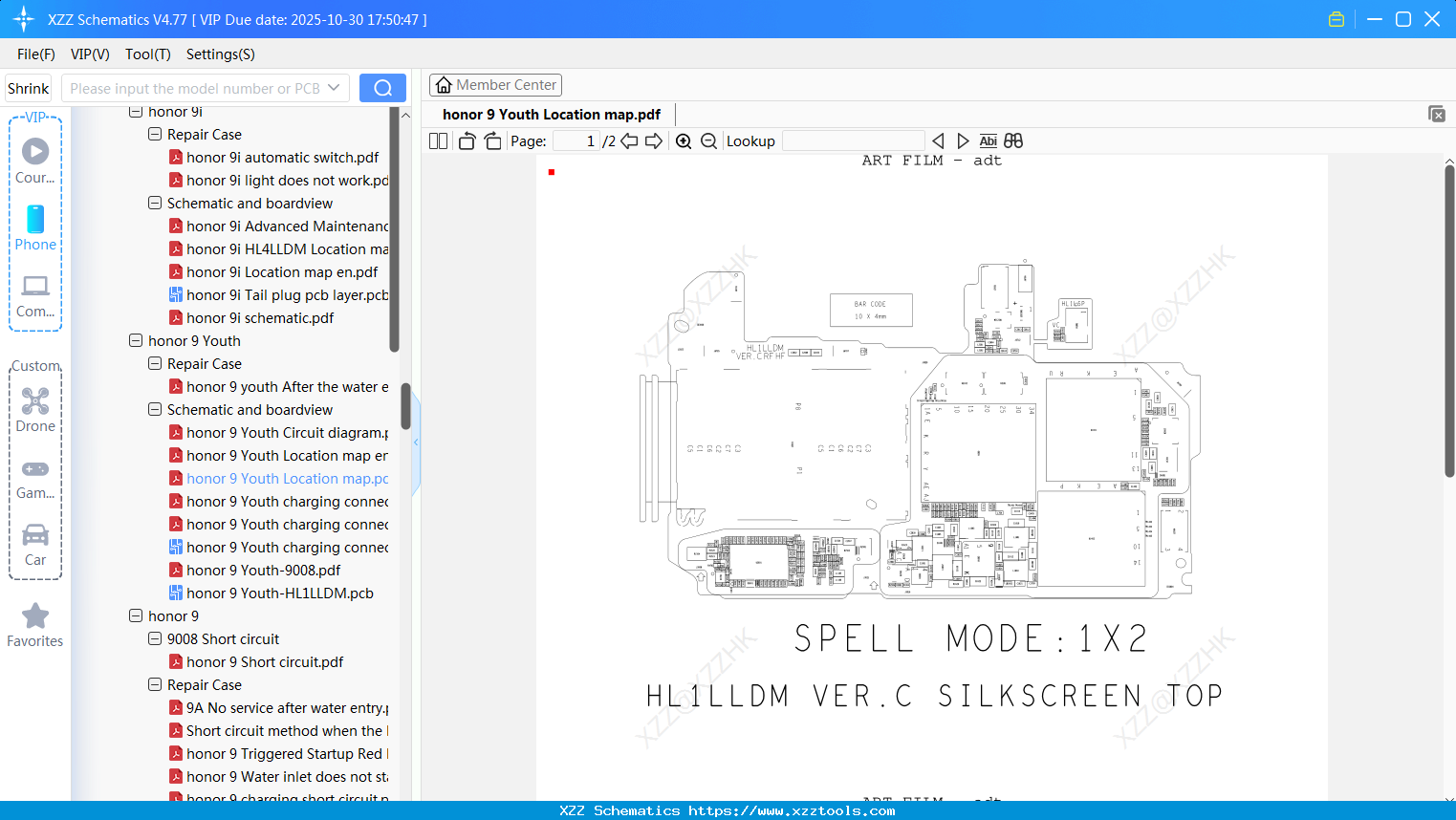Collapse Repair Case under honor 9i

point(155,135)
